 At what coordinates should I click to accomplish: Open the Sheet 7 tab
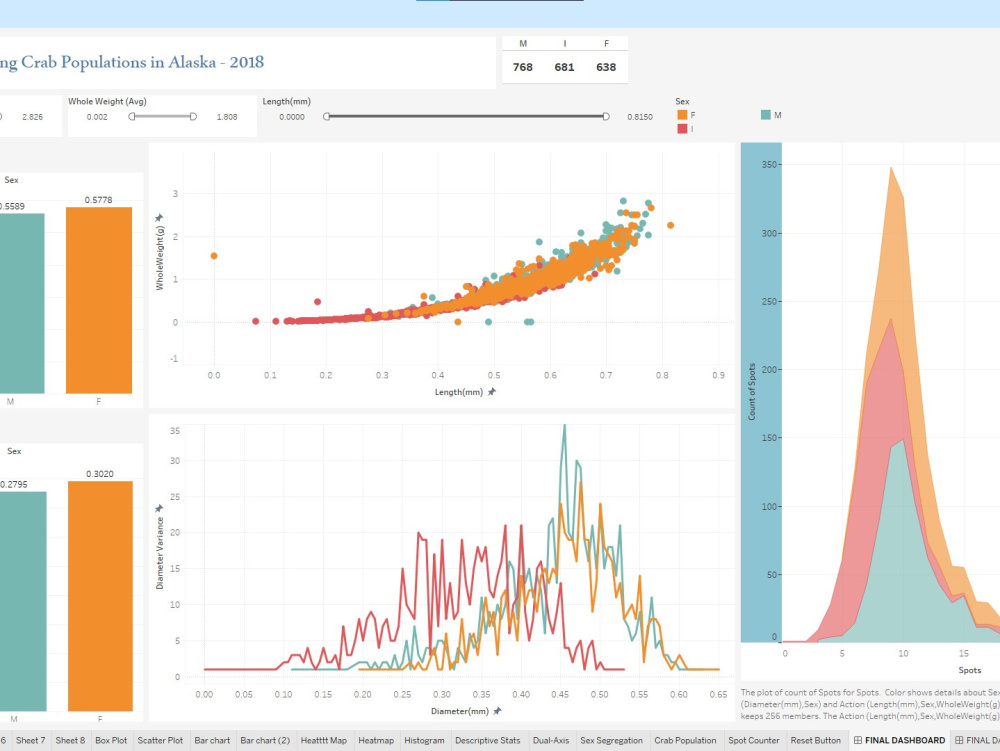pos(31,740)
